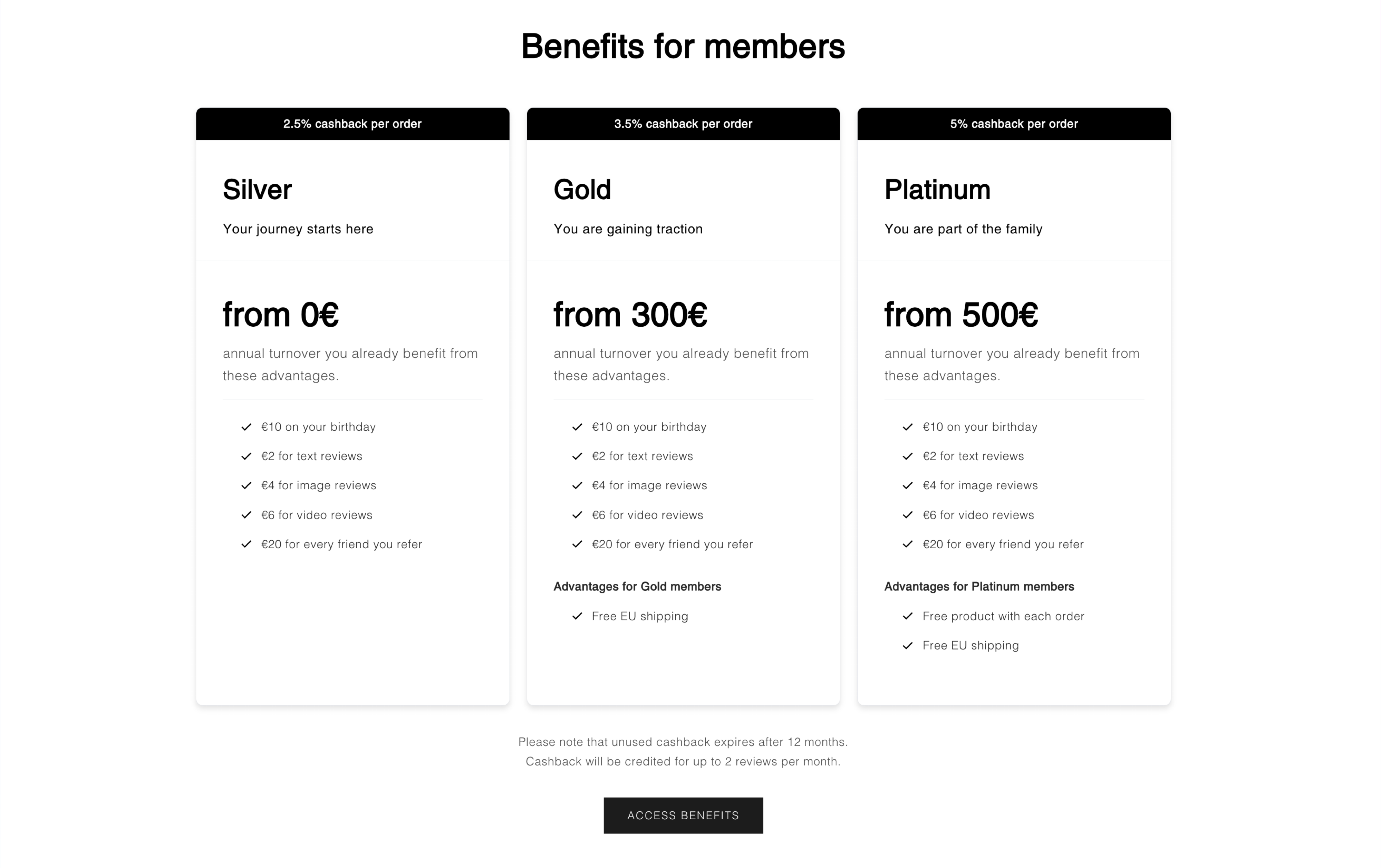
Task: Click checkmark next to Gold €2 for text reviews
Action: point(577,456)
